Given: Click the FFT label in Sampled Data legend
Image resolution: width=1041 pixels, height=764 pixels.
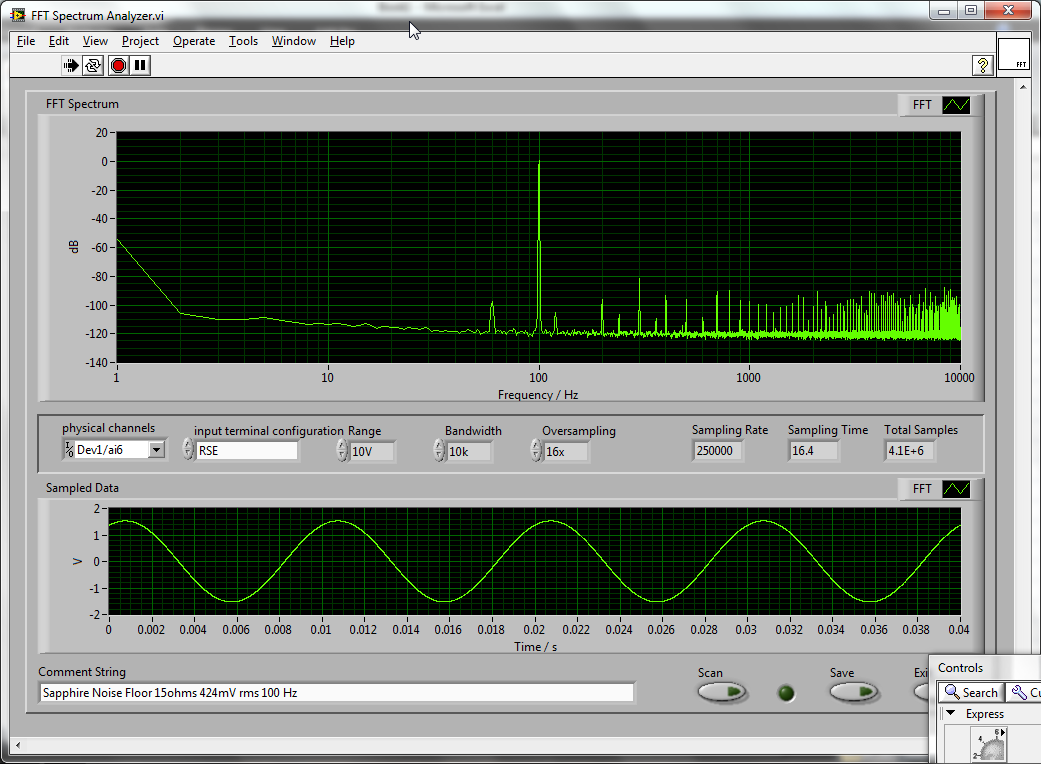Looking at the screenshot, I should pos(921,489).
